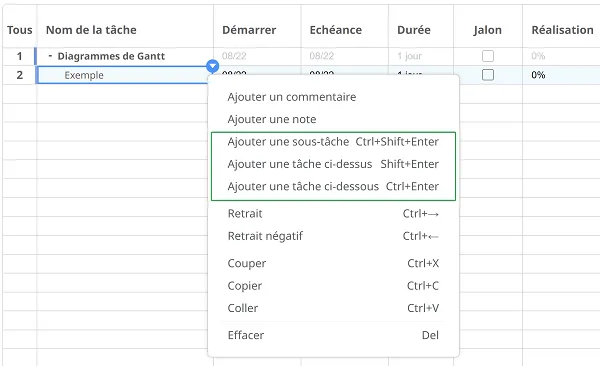600x366 pixels.
Task: Select Ajouter une tâche ci-dessus
Action: [333, 164]
